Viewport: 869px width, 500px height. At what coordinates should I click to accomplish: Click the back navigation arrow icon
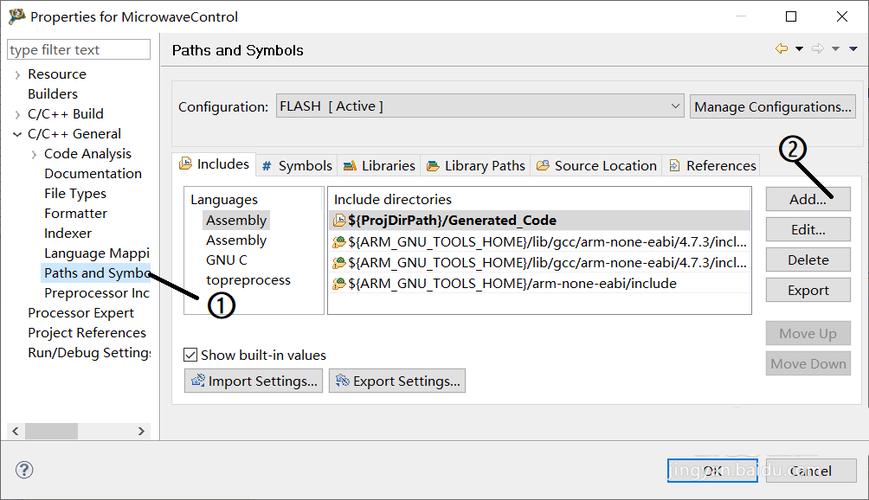[782, 49]
